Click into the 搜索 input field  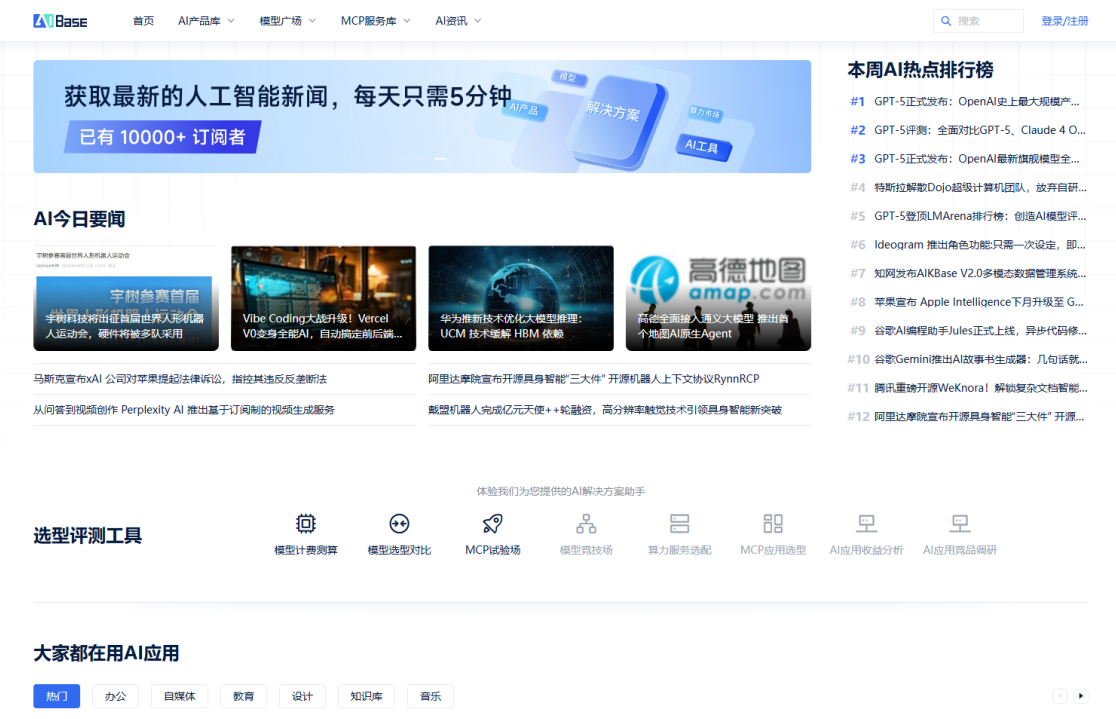(x=979, y=21)
